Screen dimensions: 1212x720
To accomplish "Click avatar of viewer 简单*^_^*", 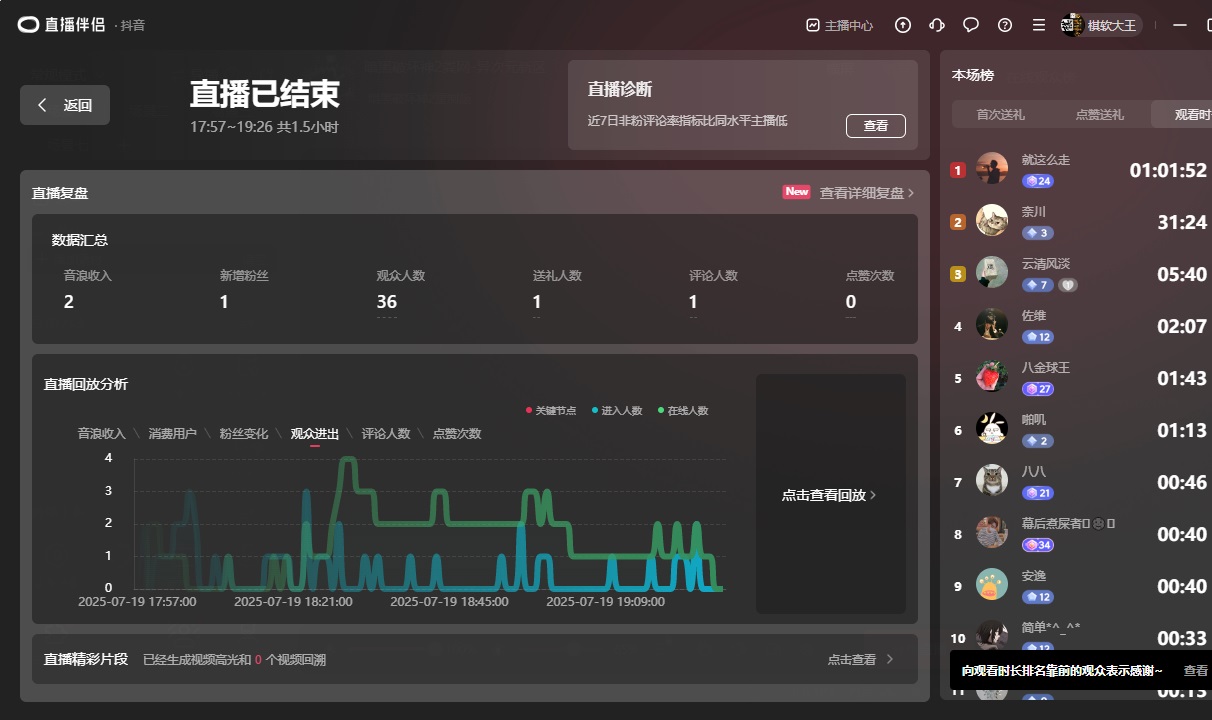I will coord(992,634).
